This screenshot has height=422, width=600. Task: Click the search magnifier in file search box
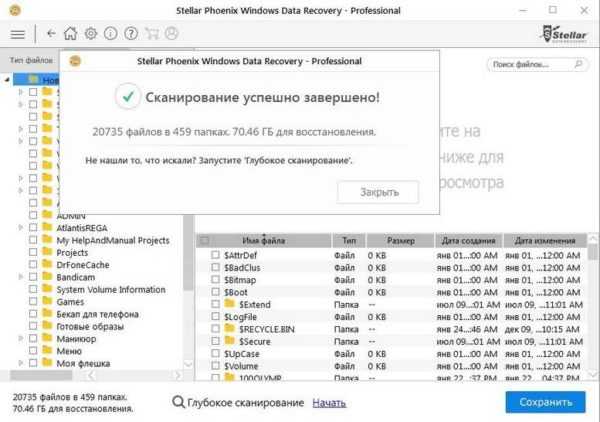click(578, 64)
